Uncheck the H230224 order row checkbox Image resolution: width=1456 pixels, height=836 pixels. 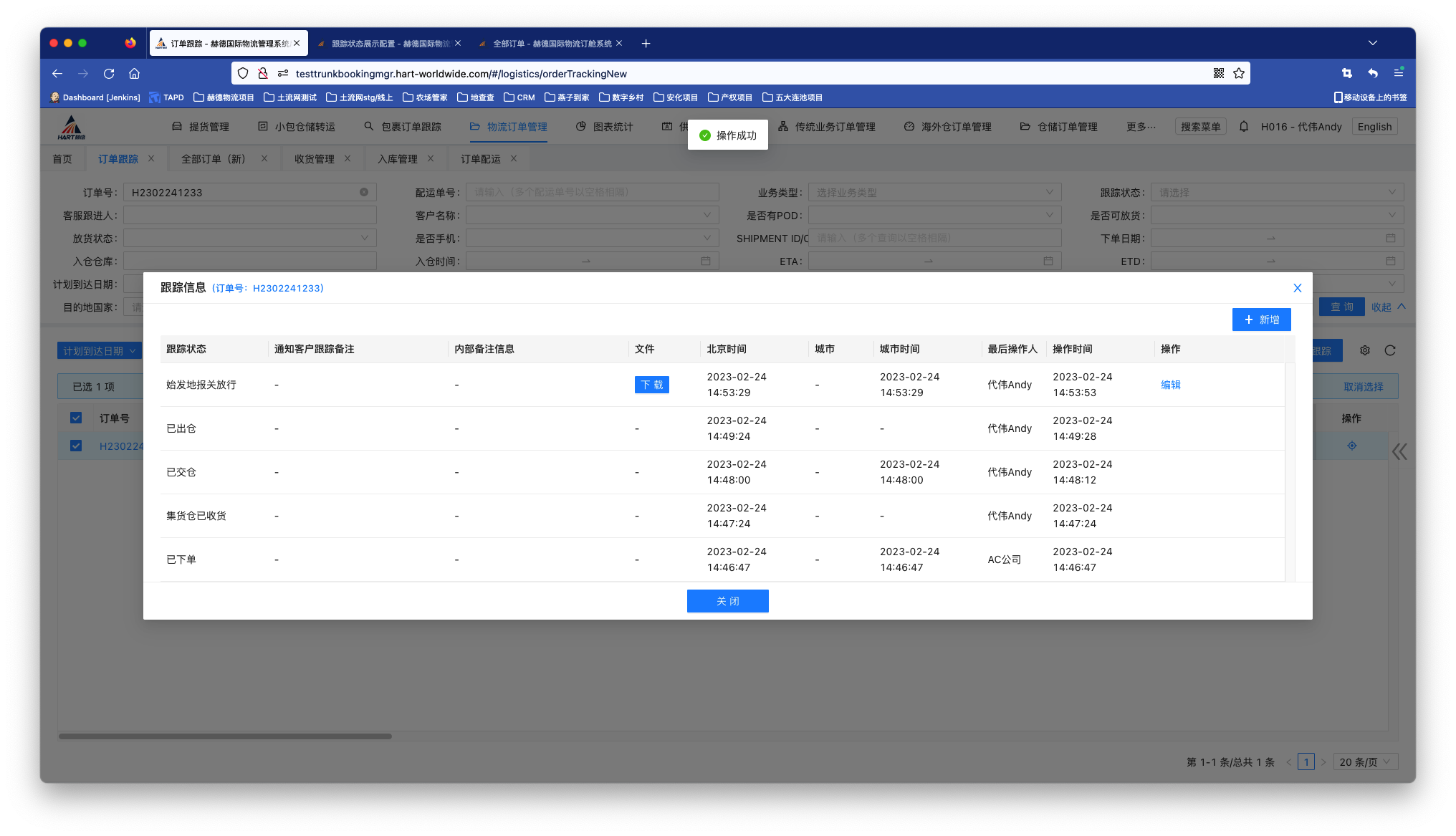click(76, 446)
